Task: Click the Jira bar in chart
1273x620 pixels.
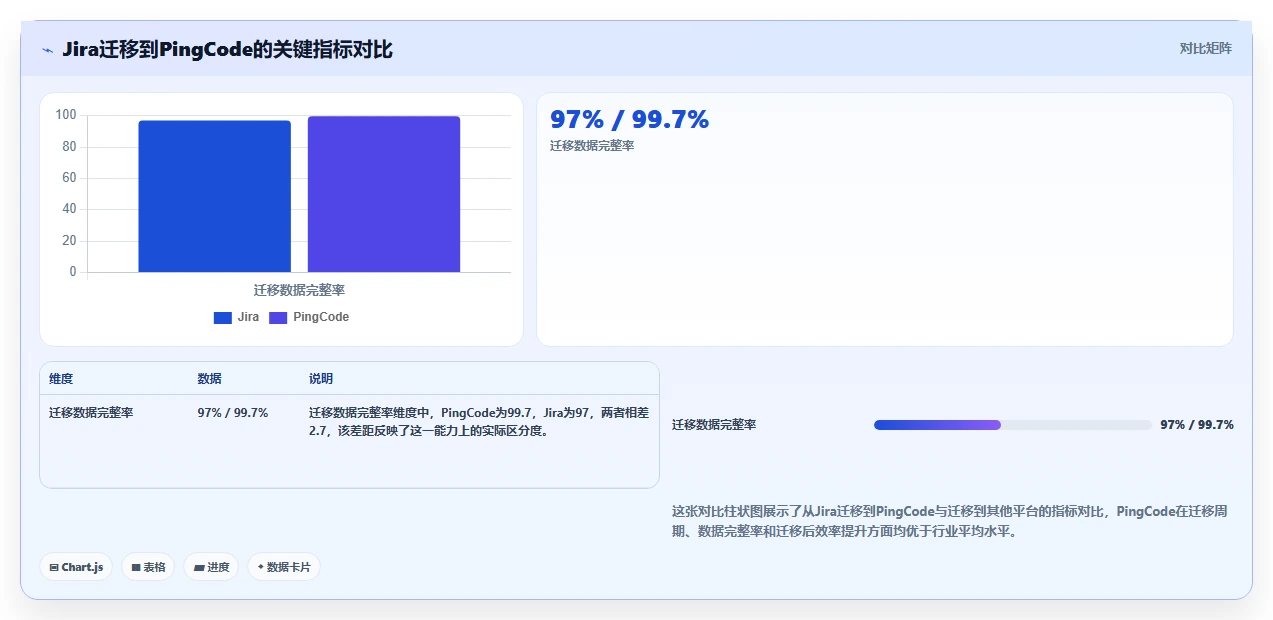Action: pyautogui.click(x=214, y=196)
